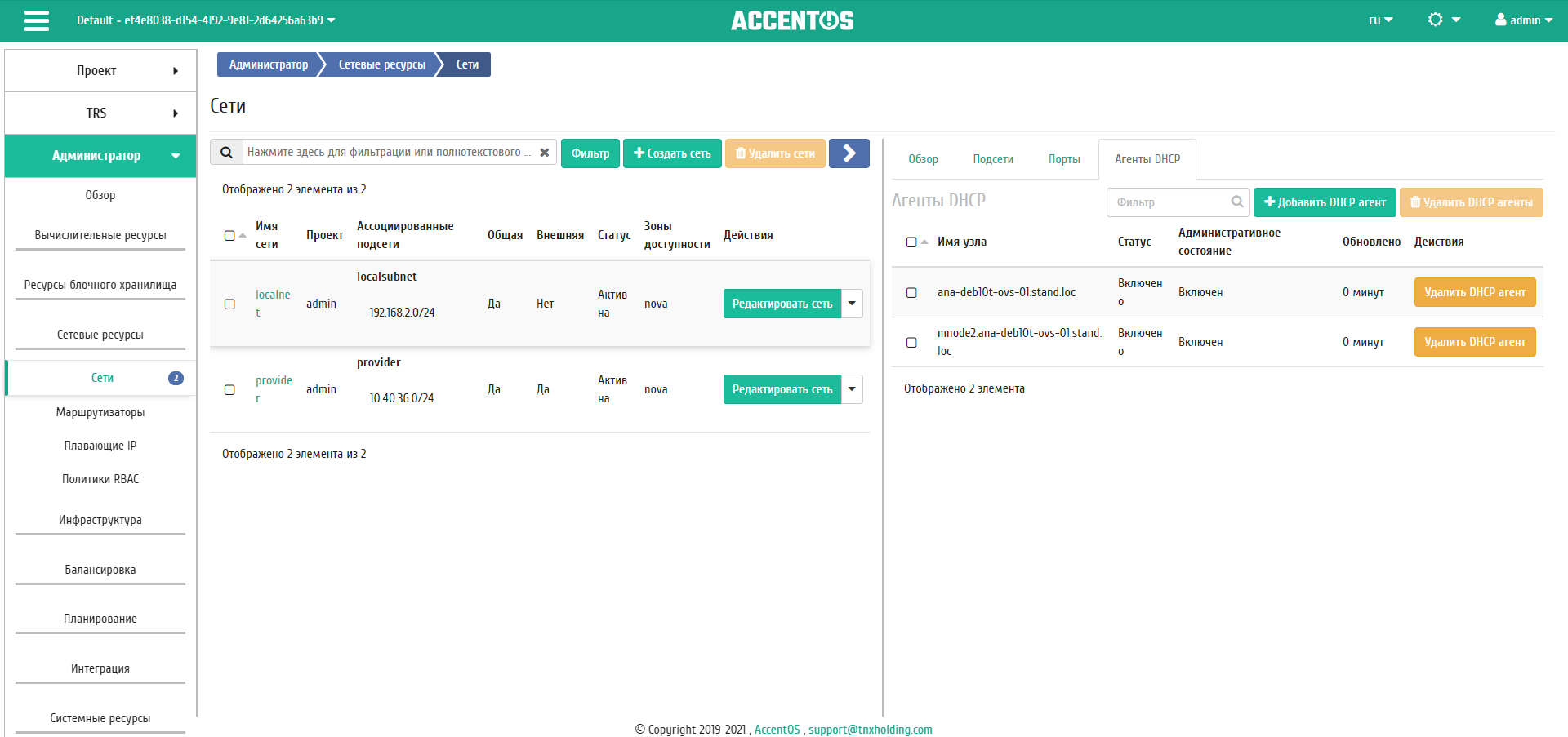Viewport: 1568px width, 737px height.
Task: Click Редактировать сеть for localnet
Action: click(782, 304)
